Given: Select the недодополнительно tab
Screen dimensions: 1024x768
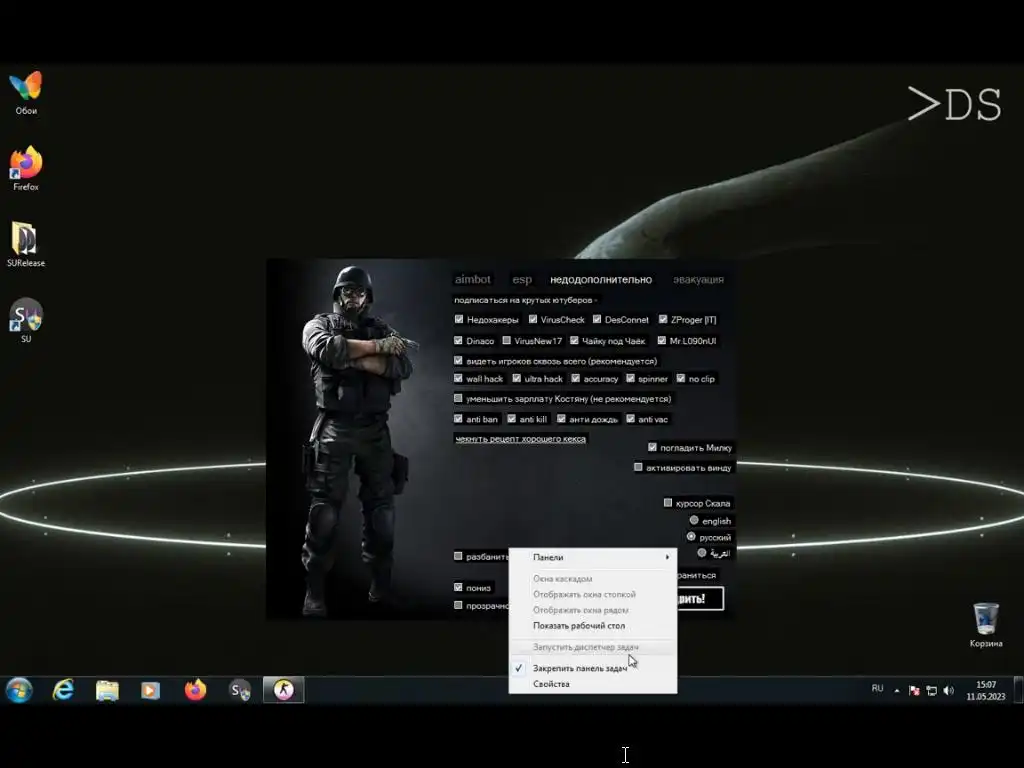Looking at the screenshot, I should pyautogui.click(x=601, y=280).
